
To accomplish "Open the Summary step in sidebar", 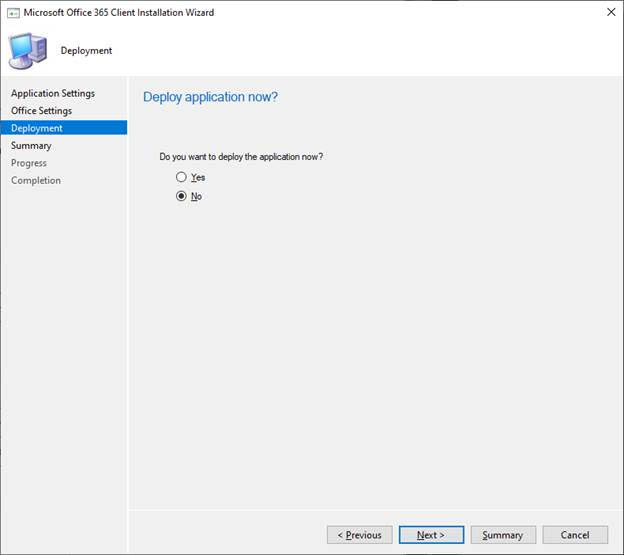I will click(x=31, y=146).
